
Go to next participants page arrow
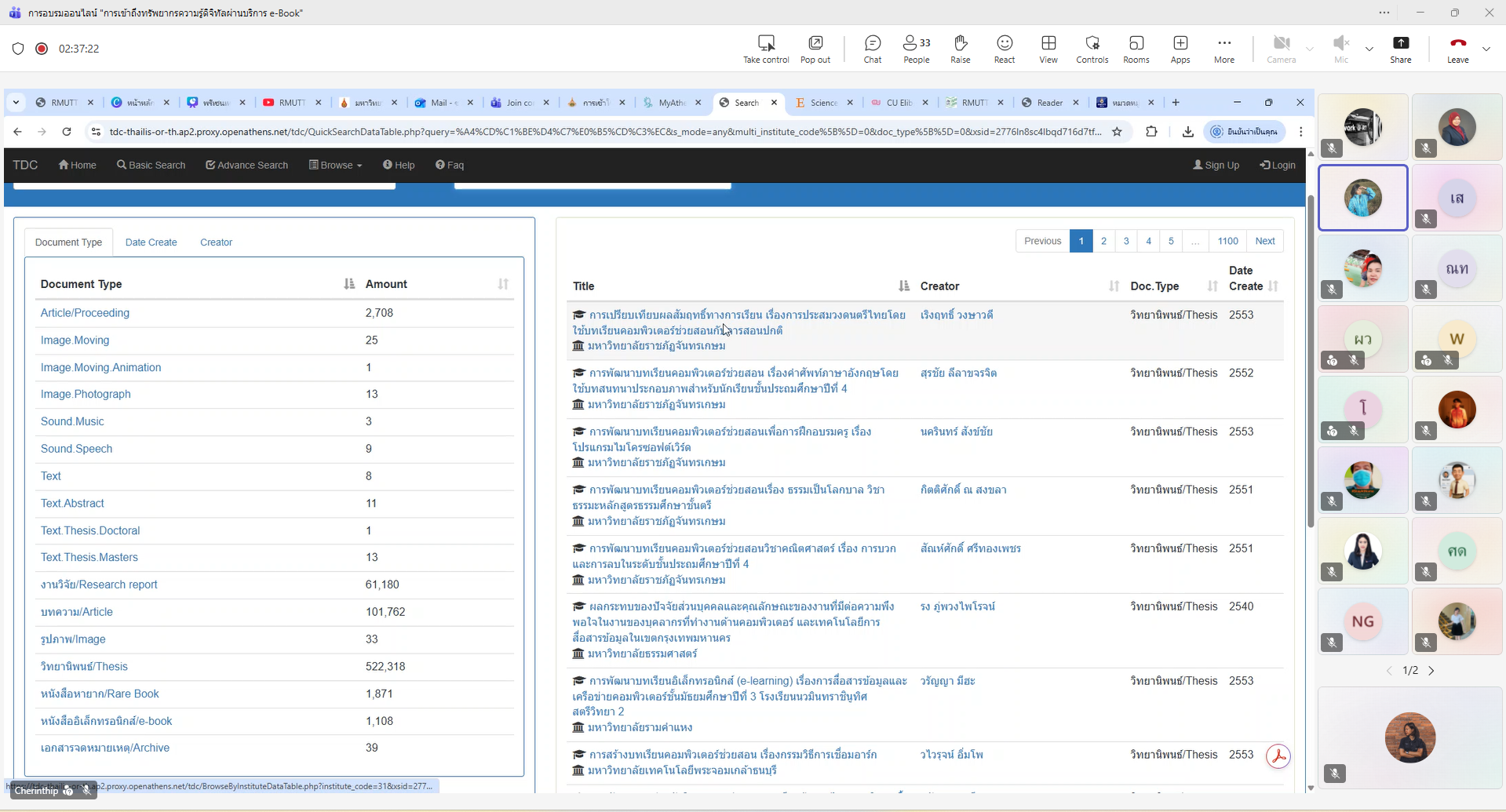(1431, 671)
